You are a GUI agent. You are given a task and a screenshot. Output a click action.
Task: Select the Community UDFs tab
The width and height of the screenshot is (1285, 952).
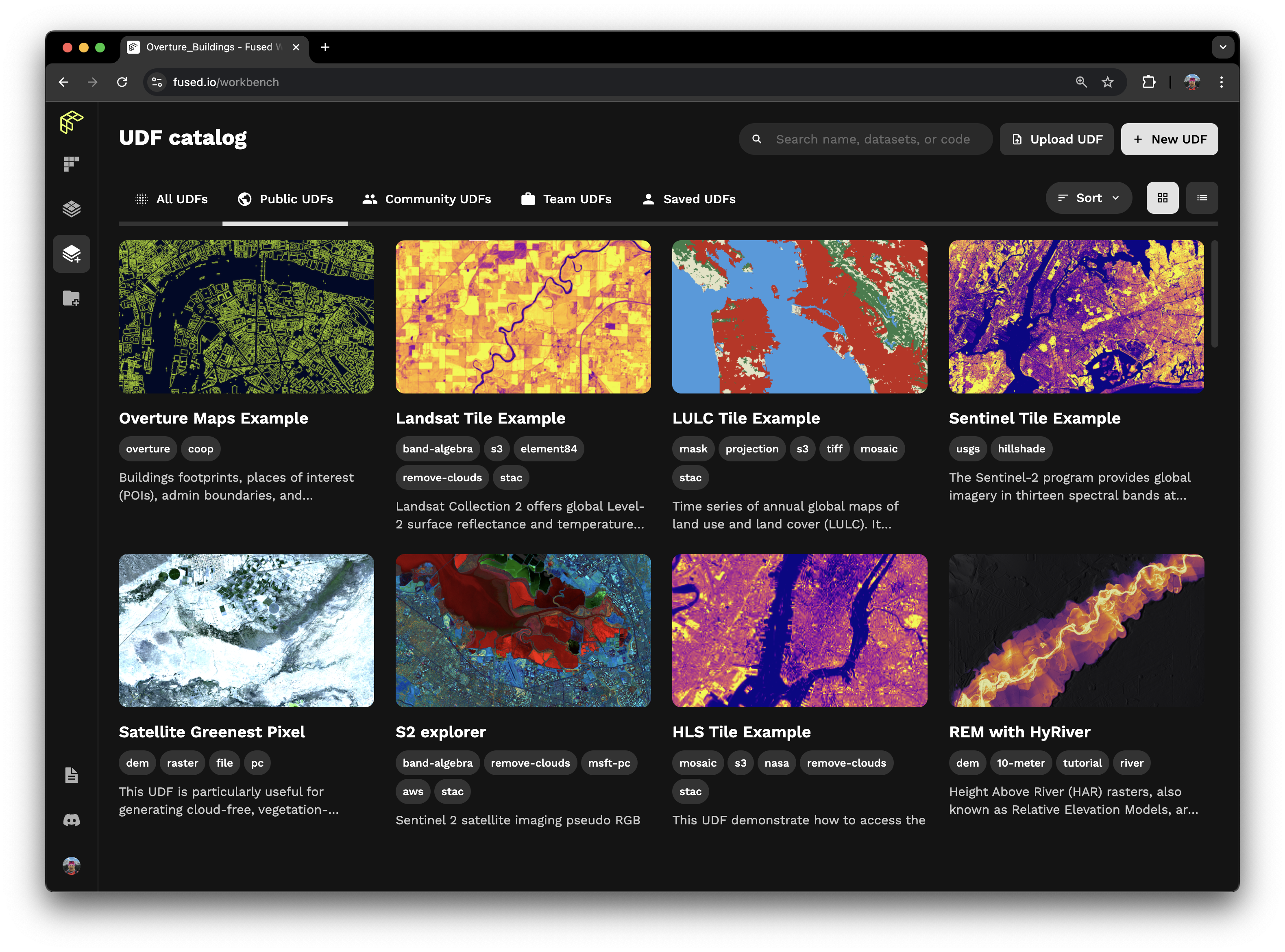(427, 199)
